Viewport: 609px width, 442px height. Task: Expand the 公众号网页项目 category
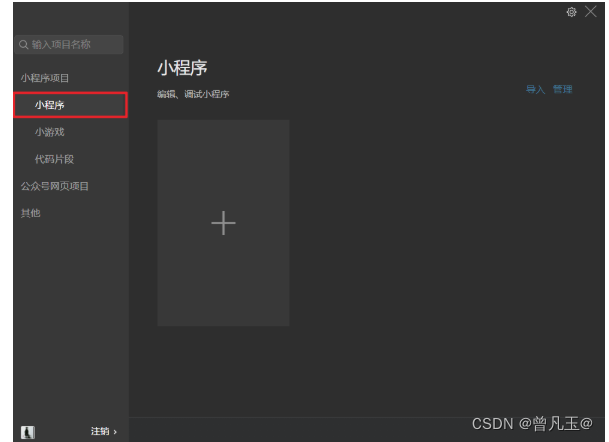54,186
